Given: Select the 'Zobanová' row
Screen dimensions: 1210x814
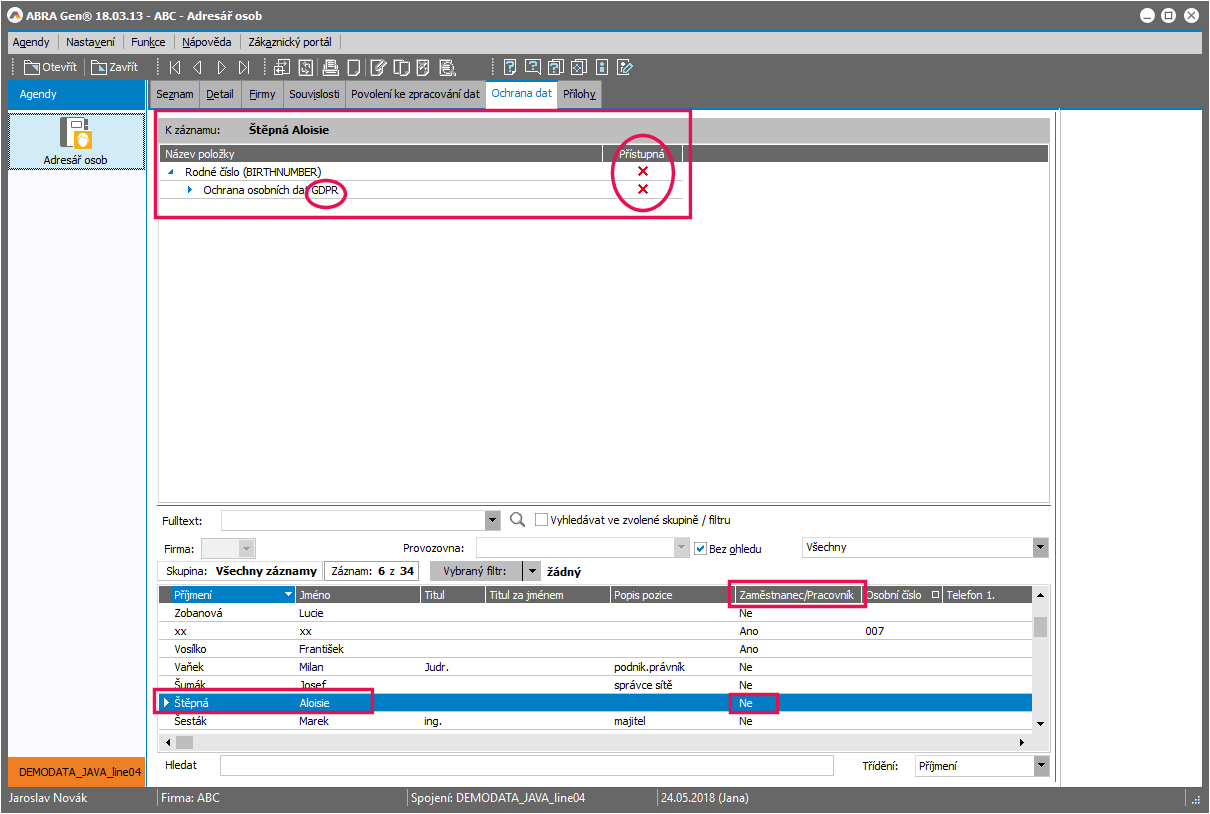Looking at the screenshot, I should click(595, 613).
